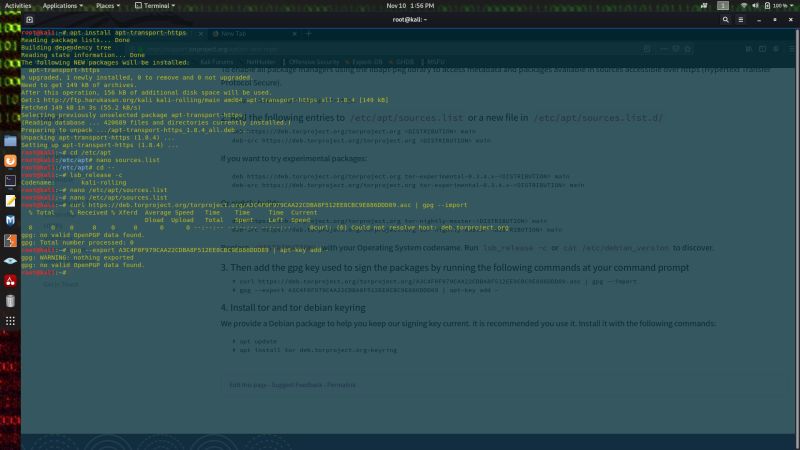
Task: Click the volume speaker icon in the top bar
Action: 756,6
